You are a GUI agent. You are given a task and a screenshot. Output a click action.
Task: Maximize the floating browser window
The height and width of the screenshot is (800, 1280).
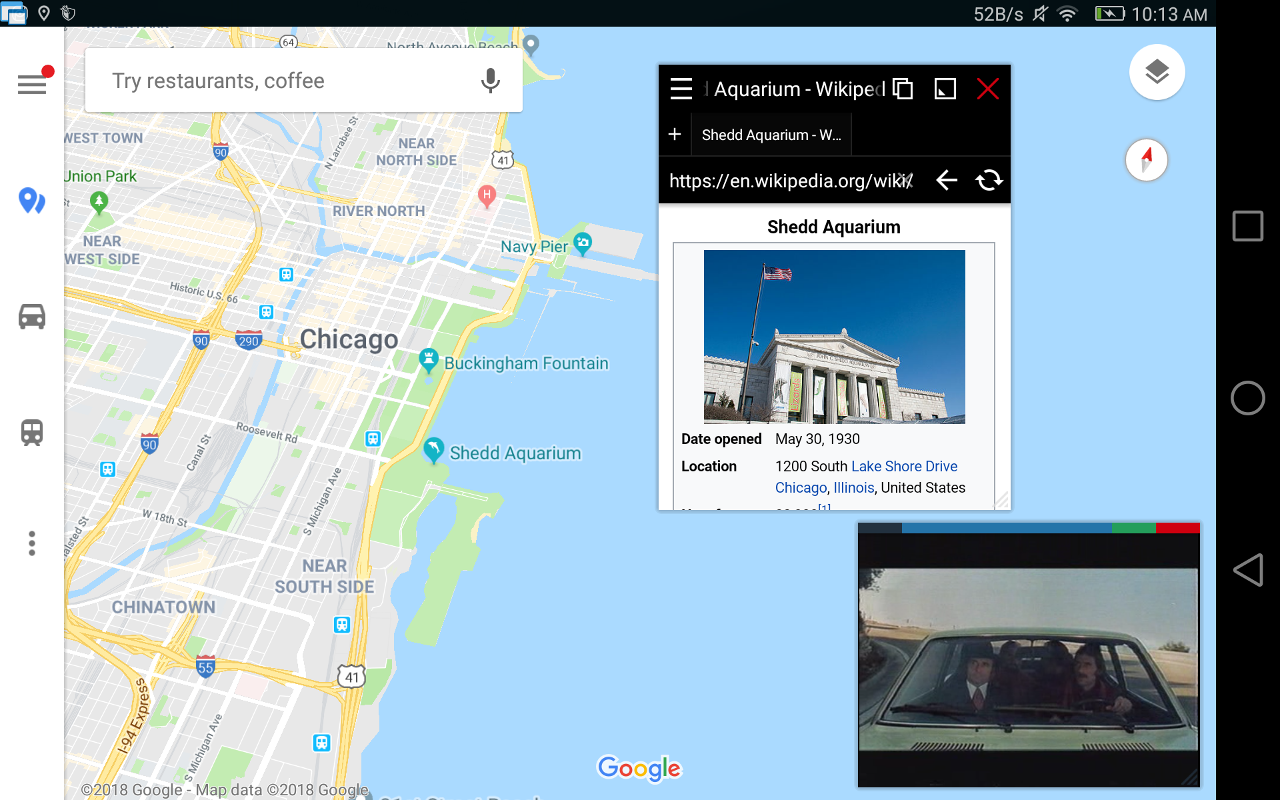click(945, 89)
